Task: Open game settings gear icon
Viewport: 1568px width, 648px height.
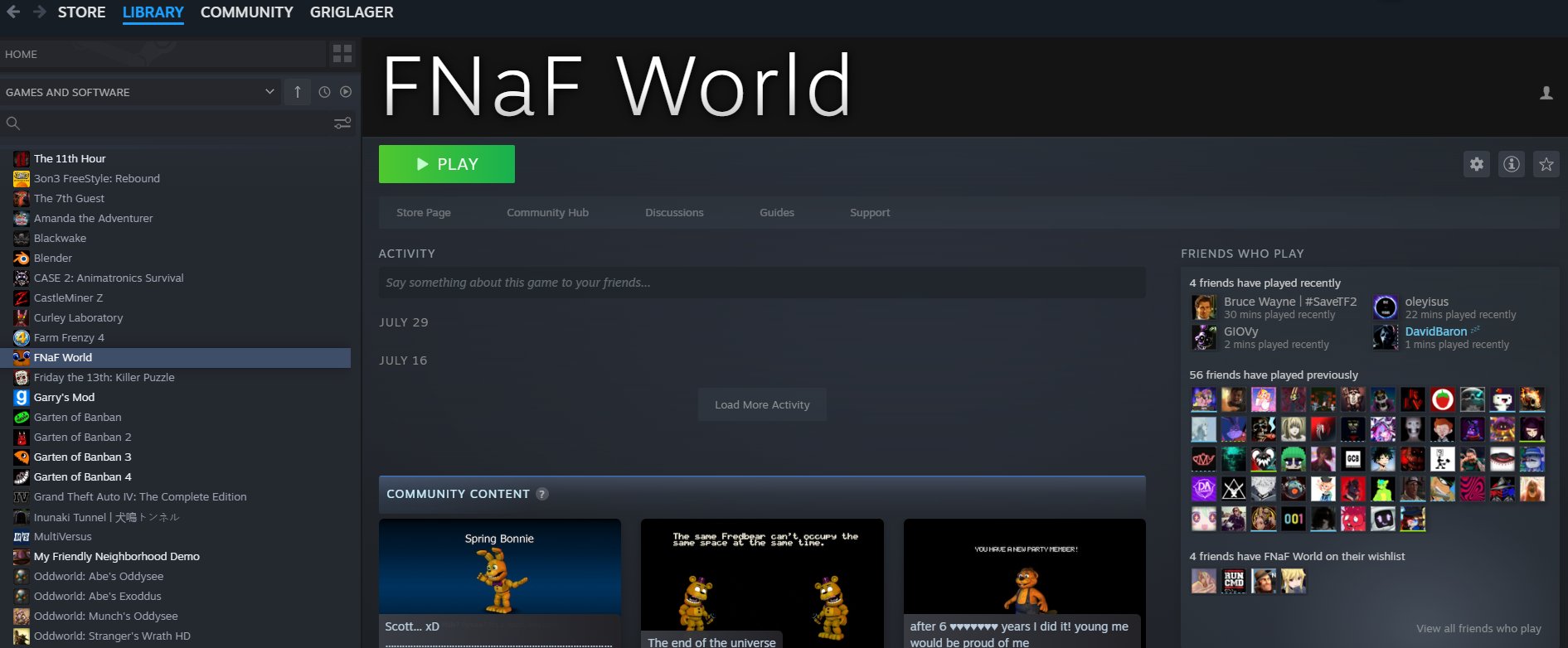Action: [1477, 164]
